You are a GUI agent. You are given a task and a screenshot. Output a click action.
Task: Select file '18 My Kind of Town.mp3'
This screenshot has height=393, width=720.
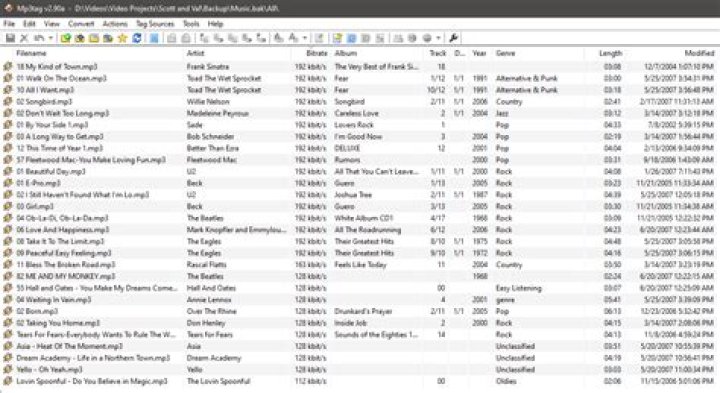57,67
